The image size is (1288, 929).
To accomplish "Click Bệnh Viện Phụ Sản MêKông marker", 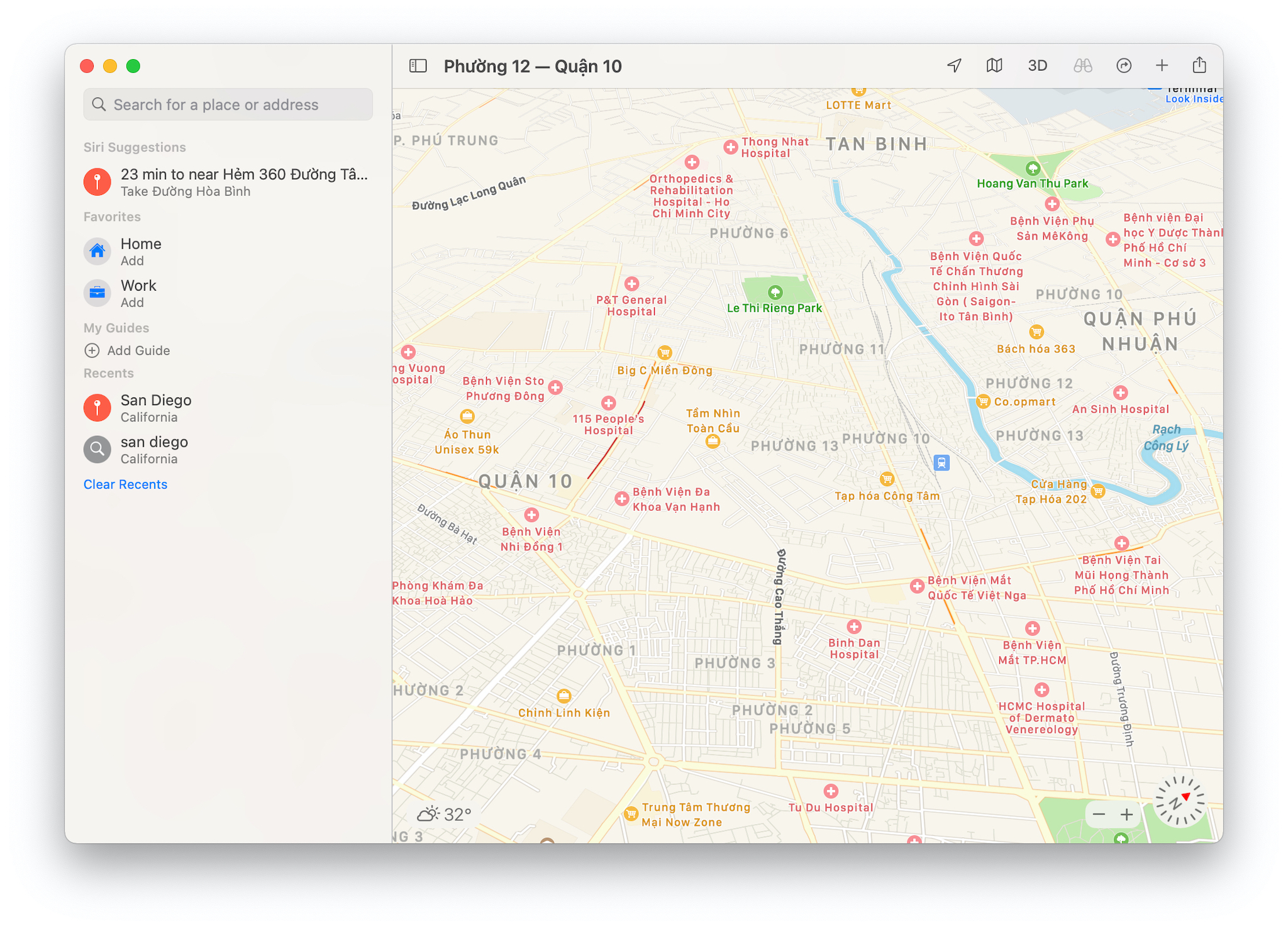I will pos(1052,204).
